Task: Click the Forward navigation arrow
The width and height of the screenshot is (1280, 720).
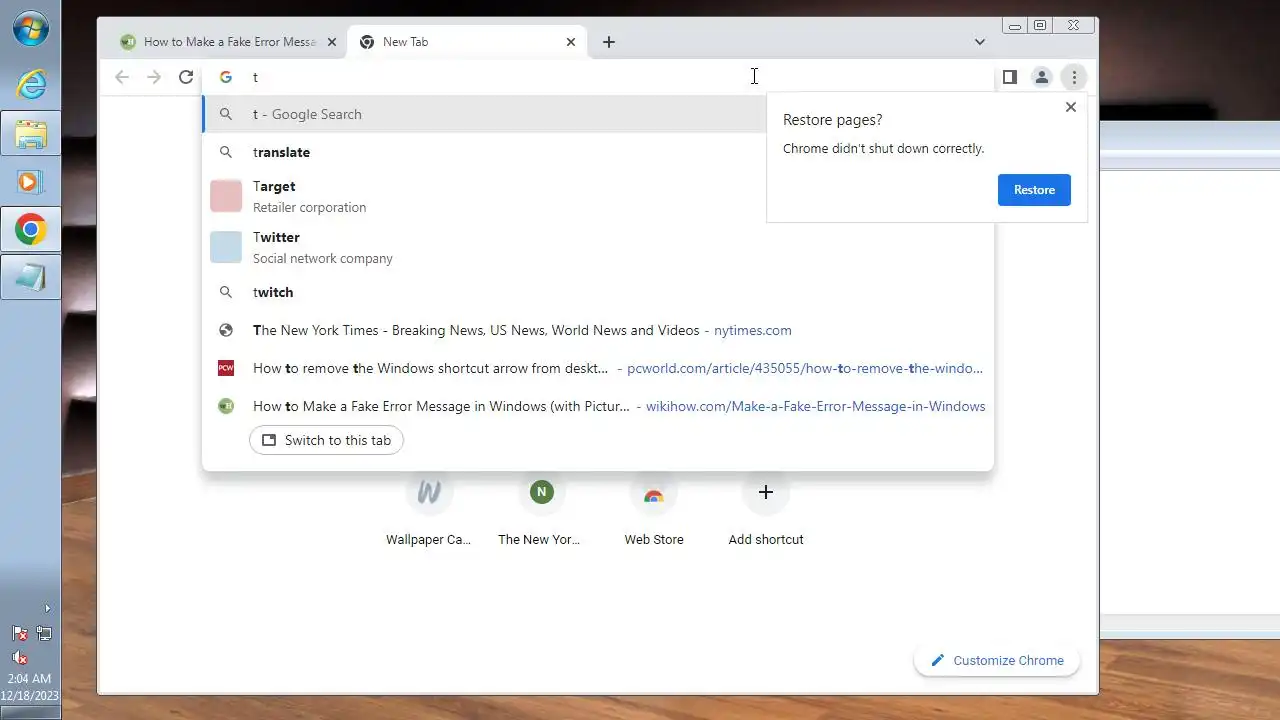Action: pos(154,77)
